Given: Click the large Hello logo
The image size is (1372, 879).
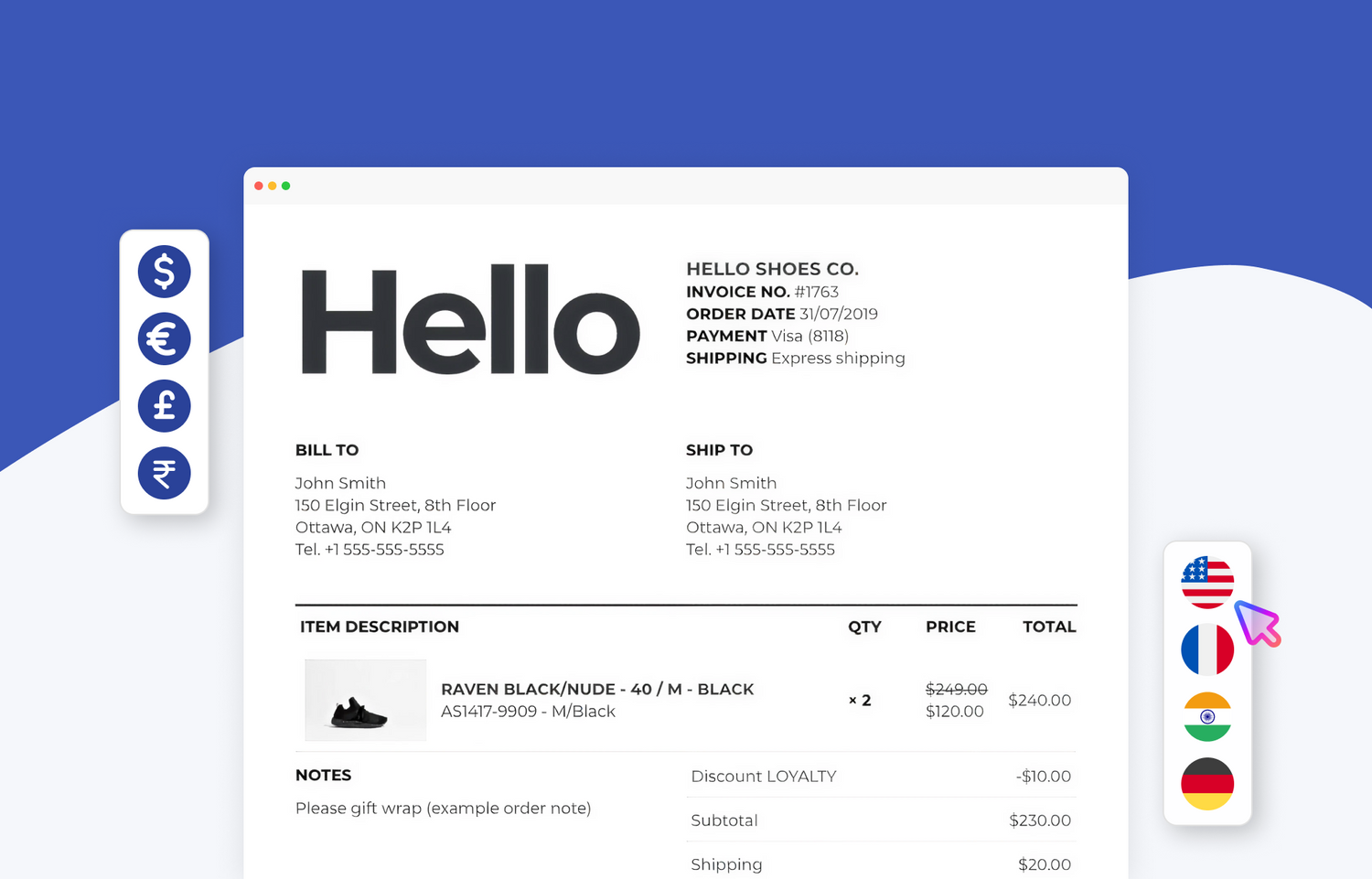Looking at the screenshot, I should pyautogui.click(x=470, y=320).
